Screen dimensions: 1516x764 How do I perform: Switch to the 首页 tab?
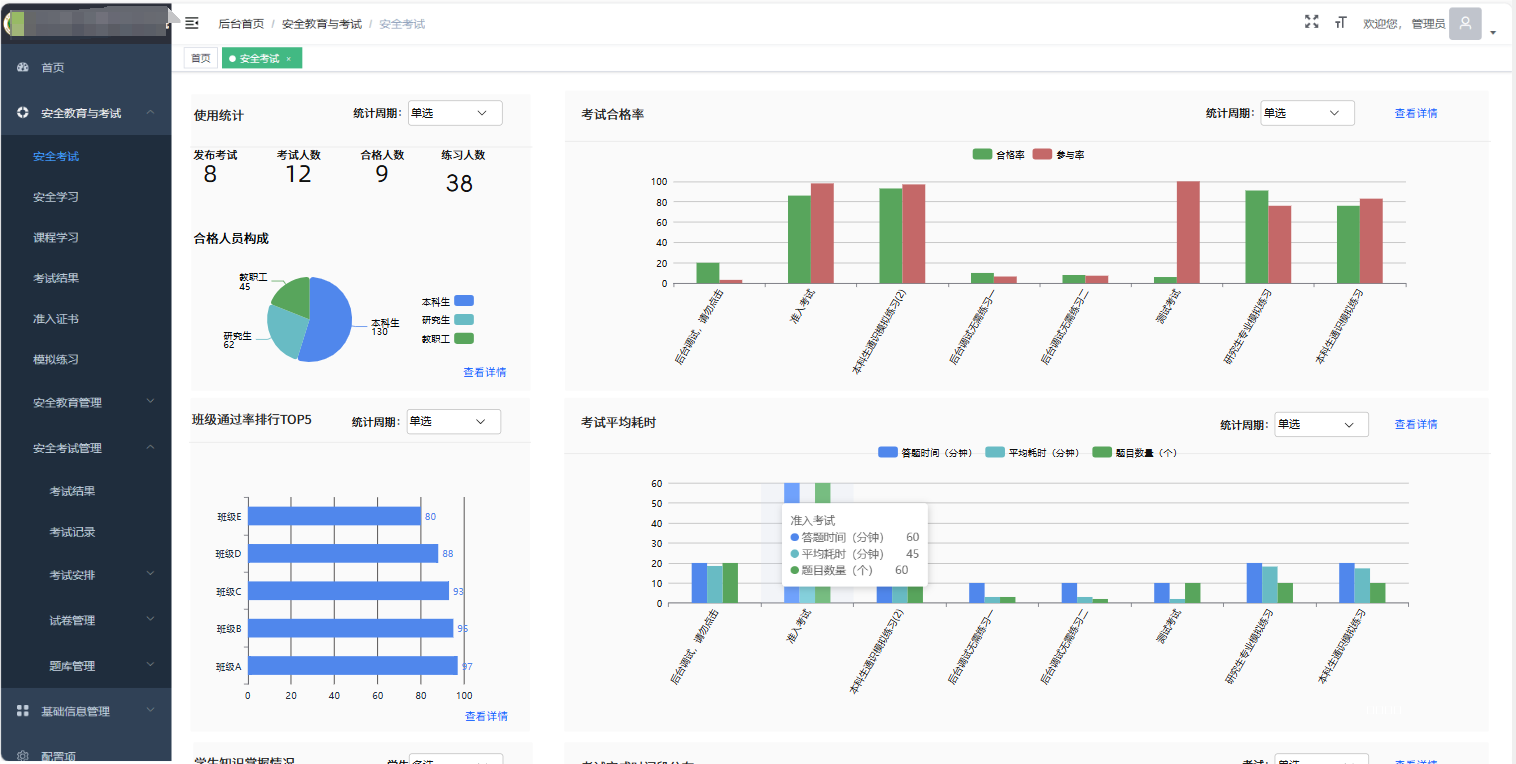click(201, 59)
